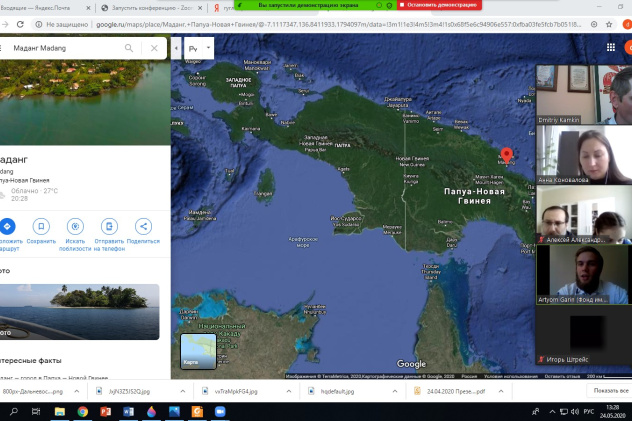Click the red Madang location pin
The image size is (632, 421).
click(506, 155)
